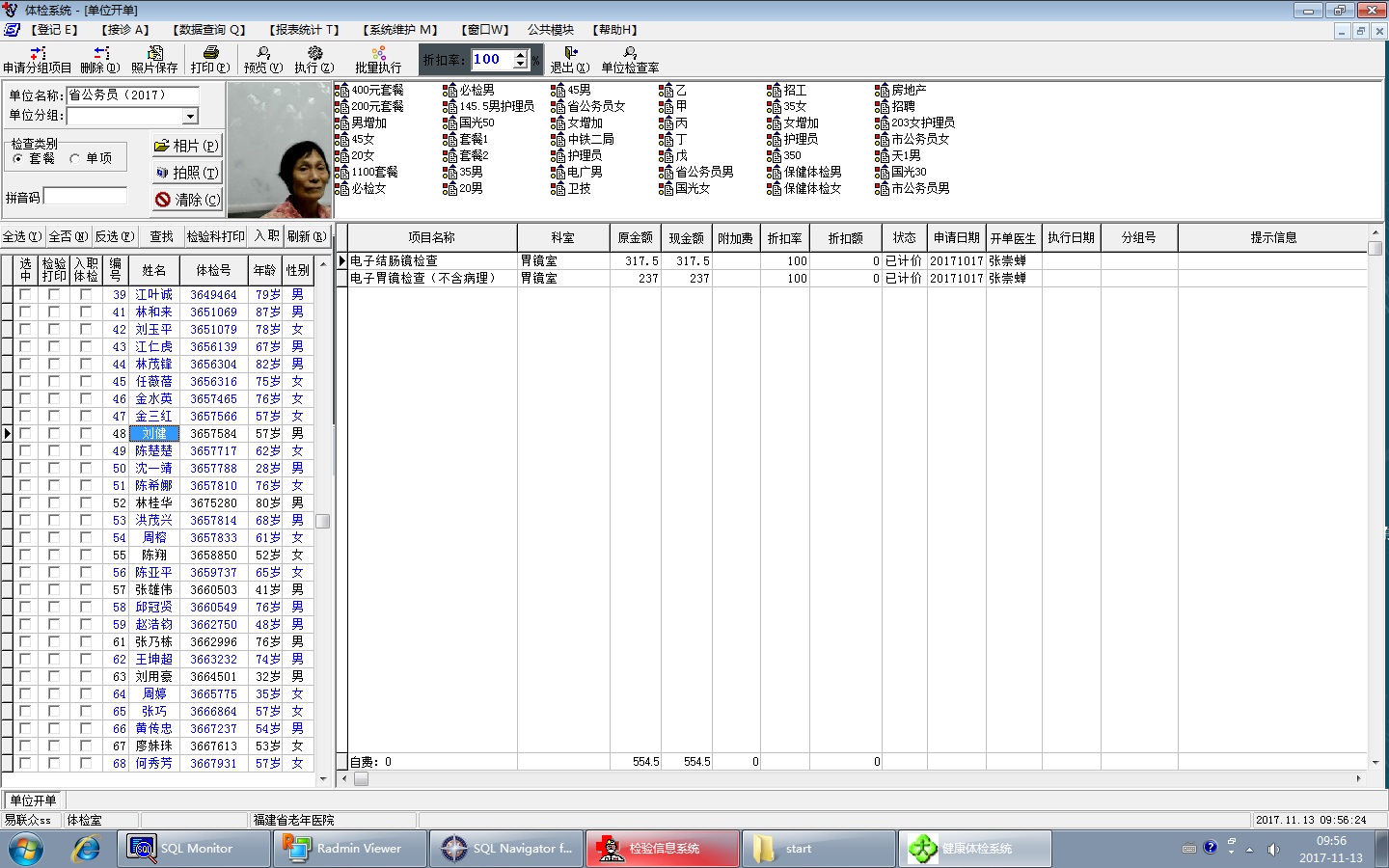This screenshot has width=1389, height=868.
Task: Click the patient list vertical scrollbar thumb
Action: click(x=323, y=521)
